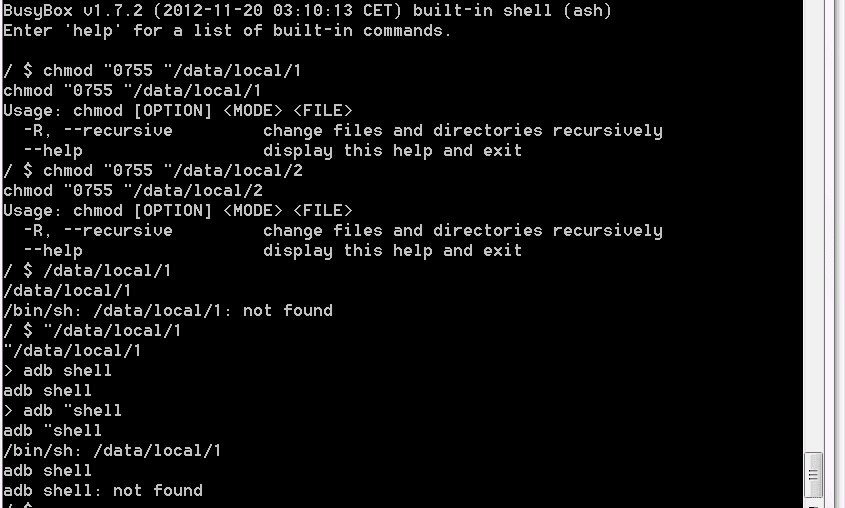Click the "/ $ /data/local/1" prompt line
Screen dimensions: 845x508
point(87,270)
